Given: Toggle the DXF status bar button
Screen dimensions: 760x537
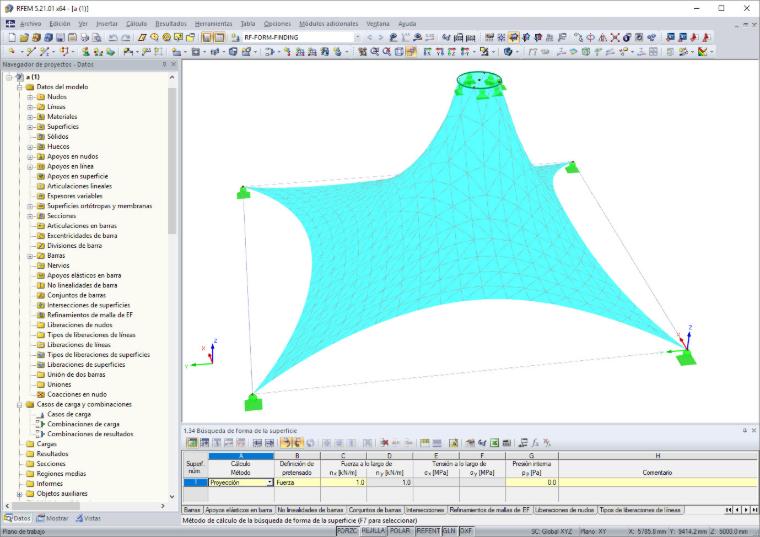Looking at the screenshot, I should click(466, 531).
